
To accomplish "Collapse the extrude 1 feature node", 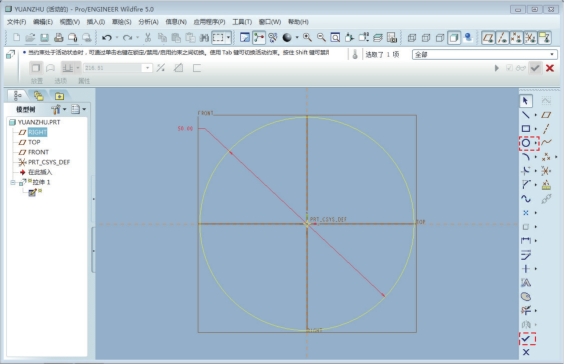I will (x=13, y=183).
